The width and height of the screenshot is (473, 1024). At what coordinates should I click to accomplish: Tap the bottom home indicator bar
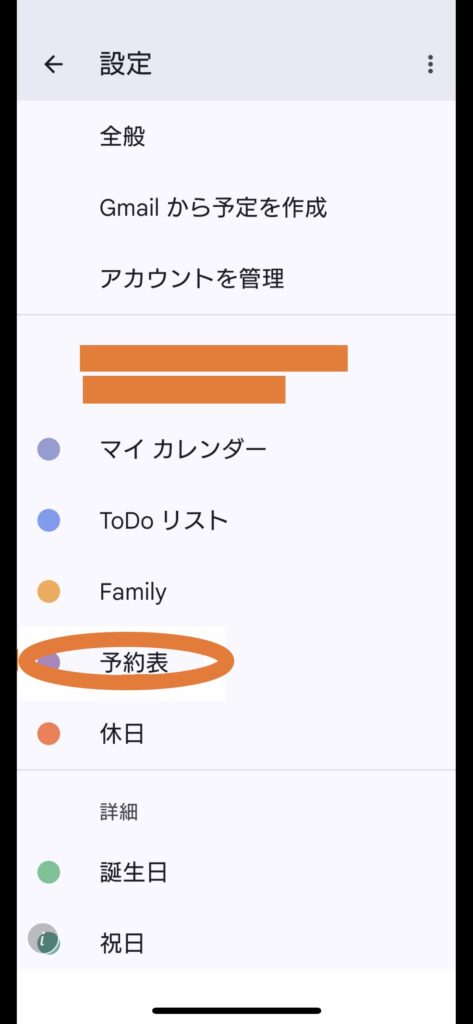point(236,1010)
